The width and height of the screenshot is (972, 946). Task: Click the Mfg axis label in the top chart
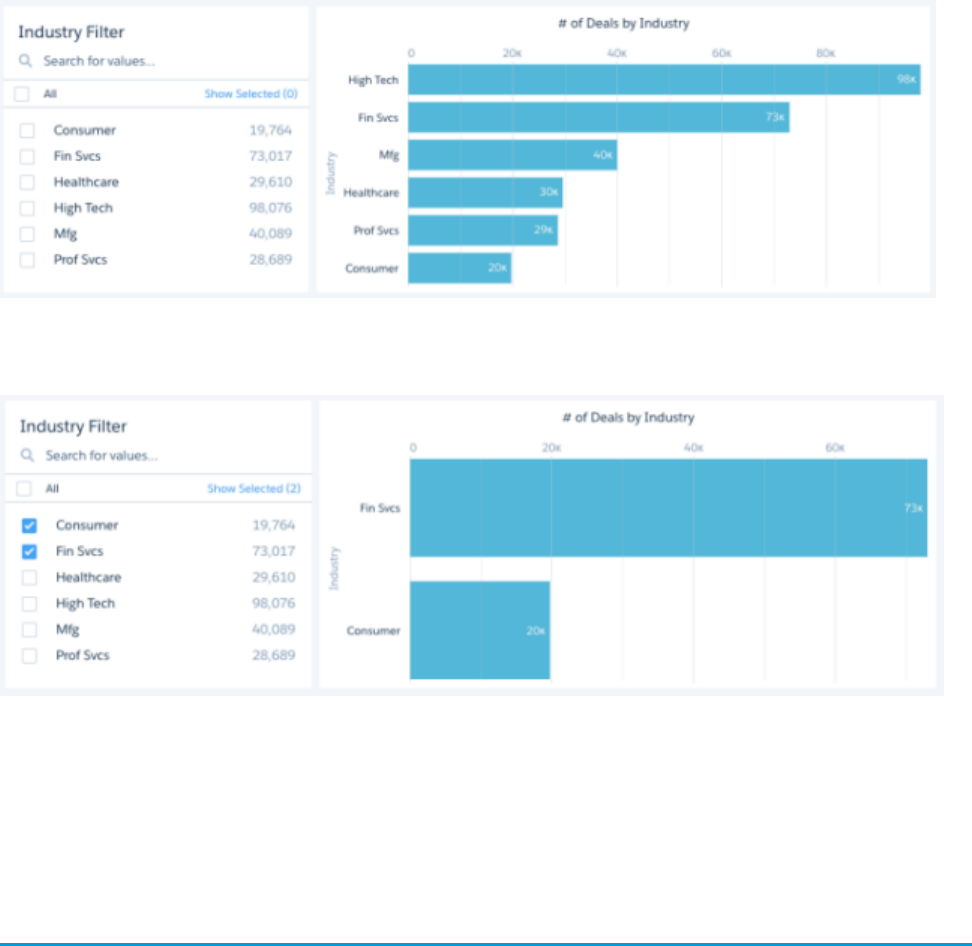coord(389,155)
